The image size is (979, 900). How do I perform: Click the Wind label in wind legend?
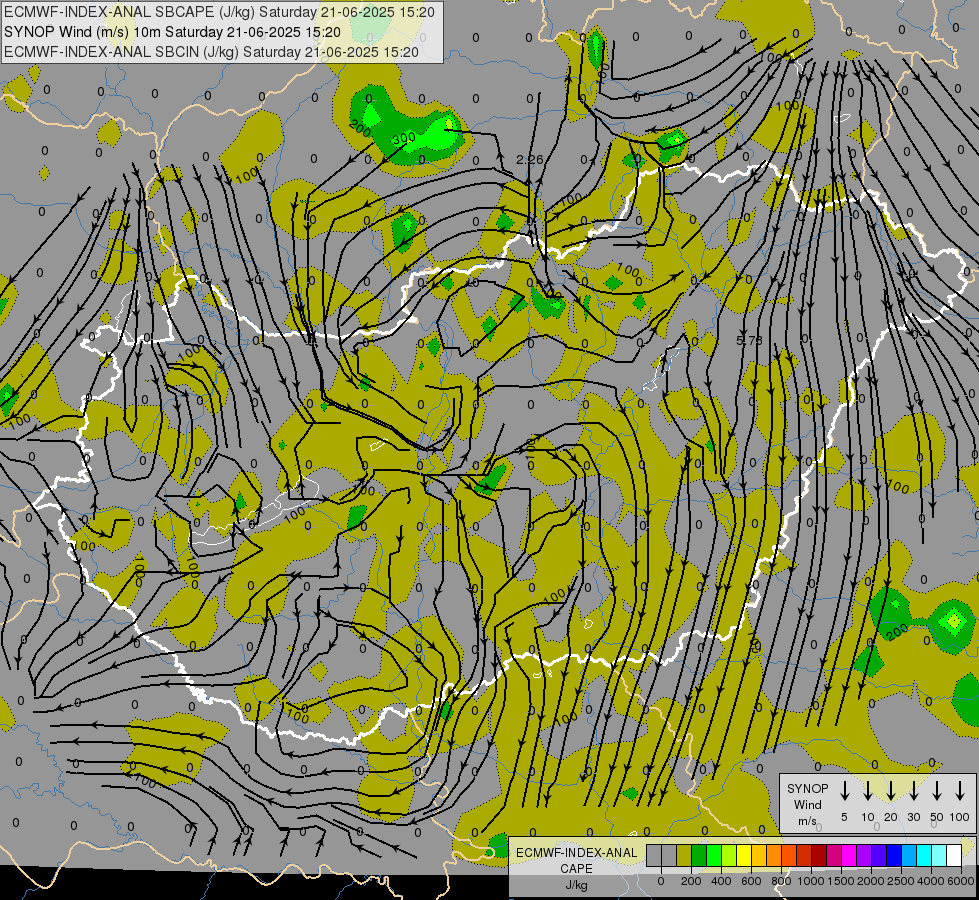(807, 804)
